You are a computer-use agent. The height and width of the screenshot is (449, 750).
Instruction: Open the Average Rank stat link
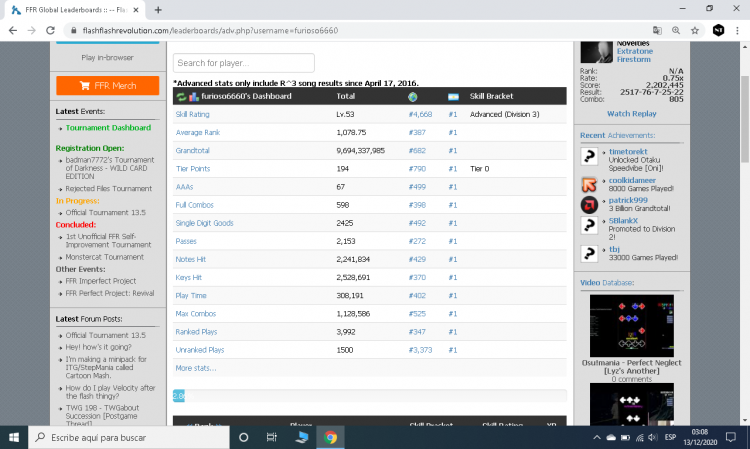click(x=198, y=132)
